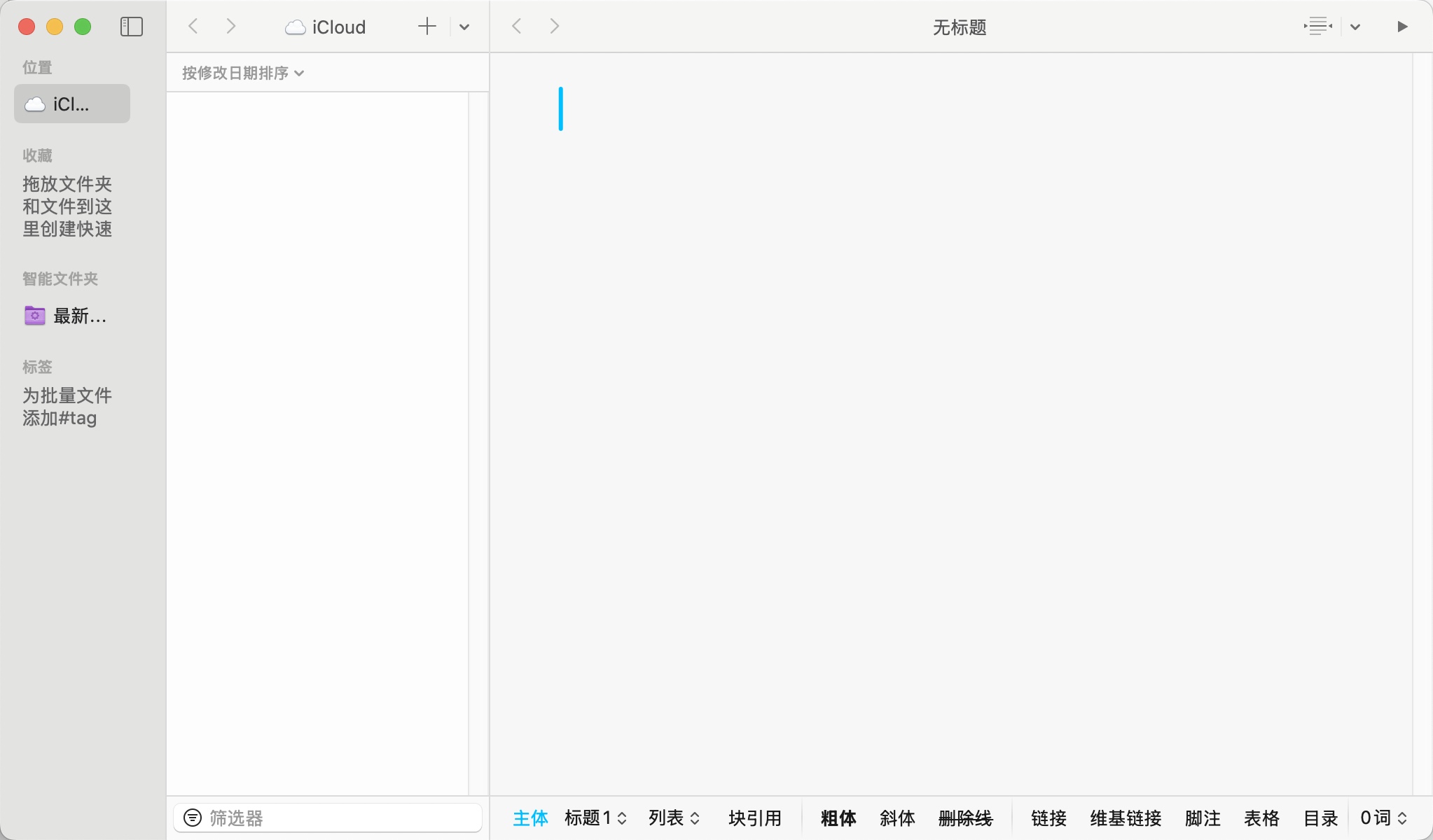This screenshot has width=1433, height=840.
Task: Click the 位置 locations section header
Action: pos(37,67)
